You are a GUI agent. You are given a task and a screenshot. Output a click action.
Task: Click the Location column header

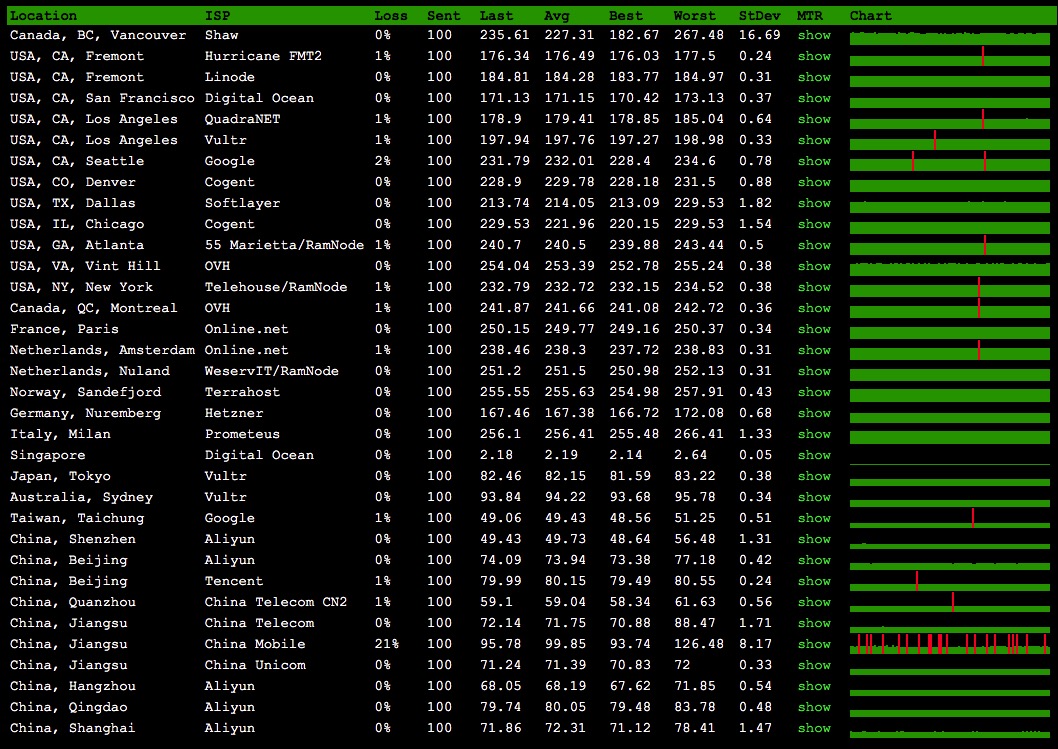pos(43,16)
